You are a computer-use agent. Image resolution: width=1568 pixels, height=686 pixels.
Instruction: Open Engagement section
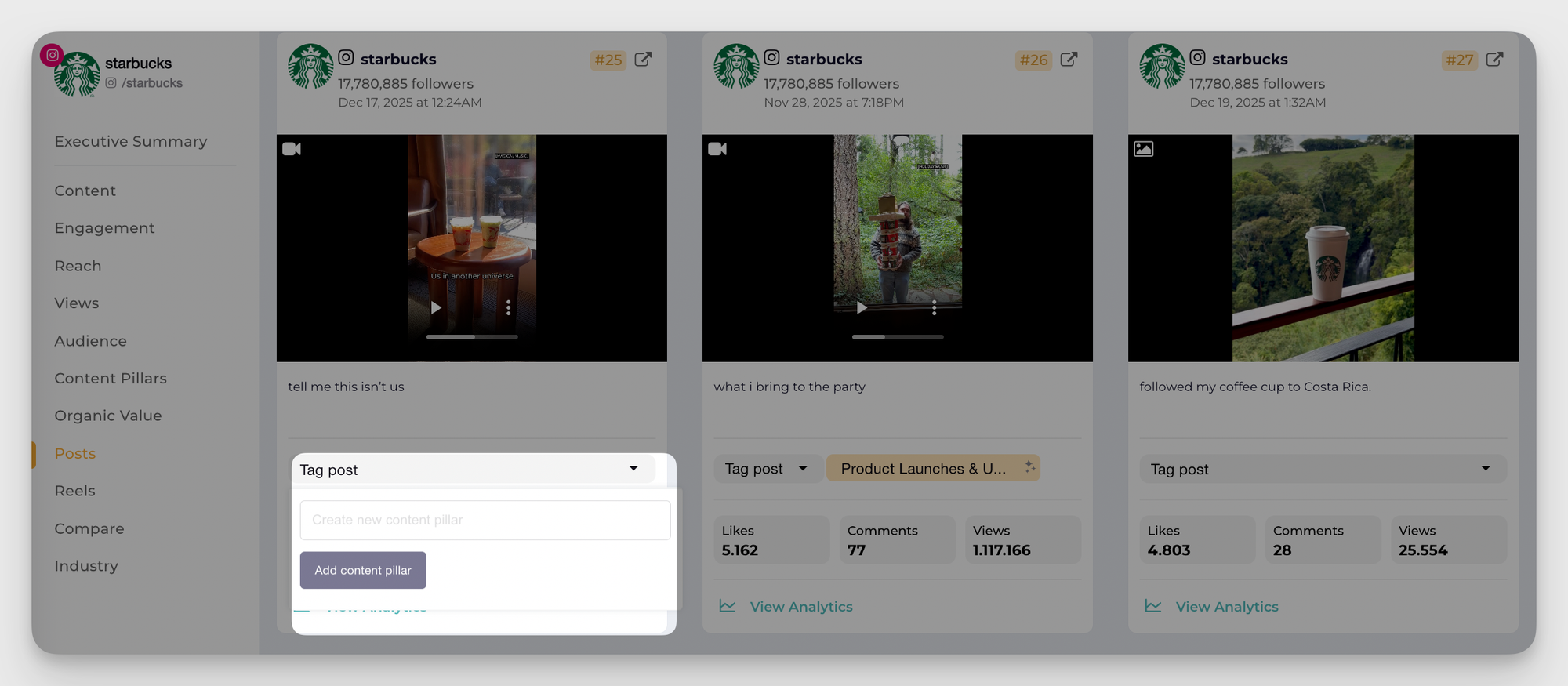point(104,228)
